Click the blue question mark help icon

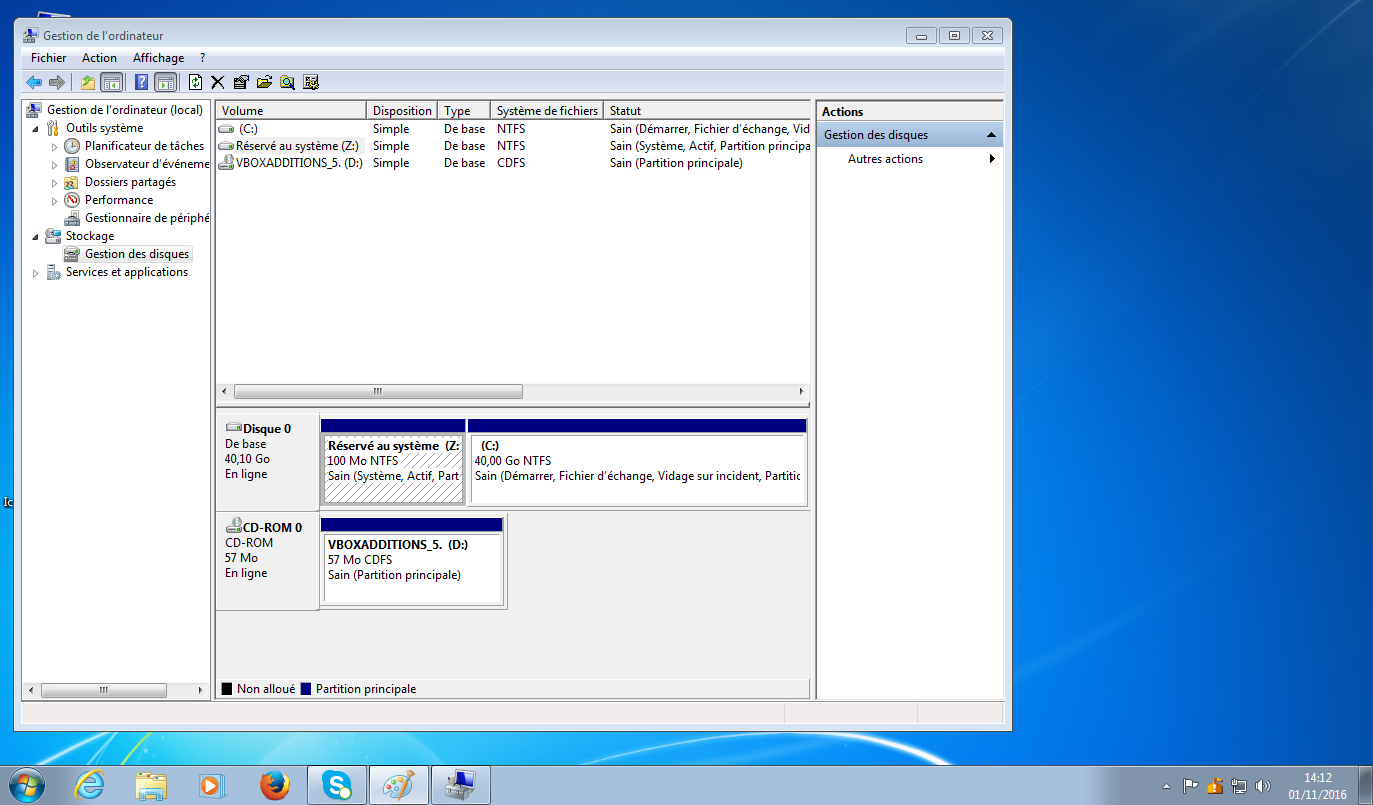(x=142, y=82)
